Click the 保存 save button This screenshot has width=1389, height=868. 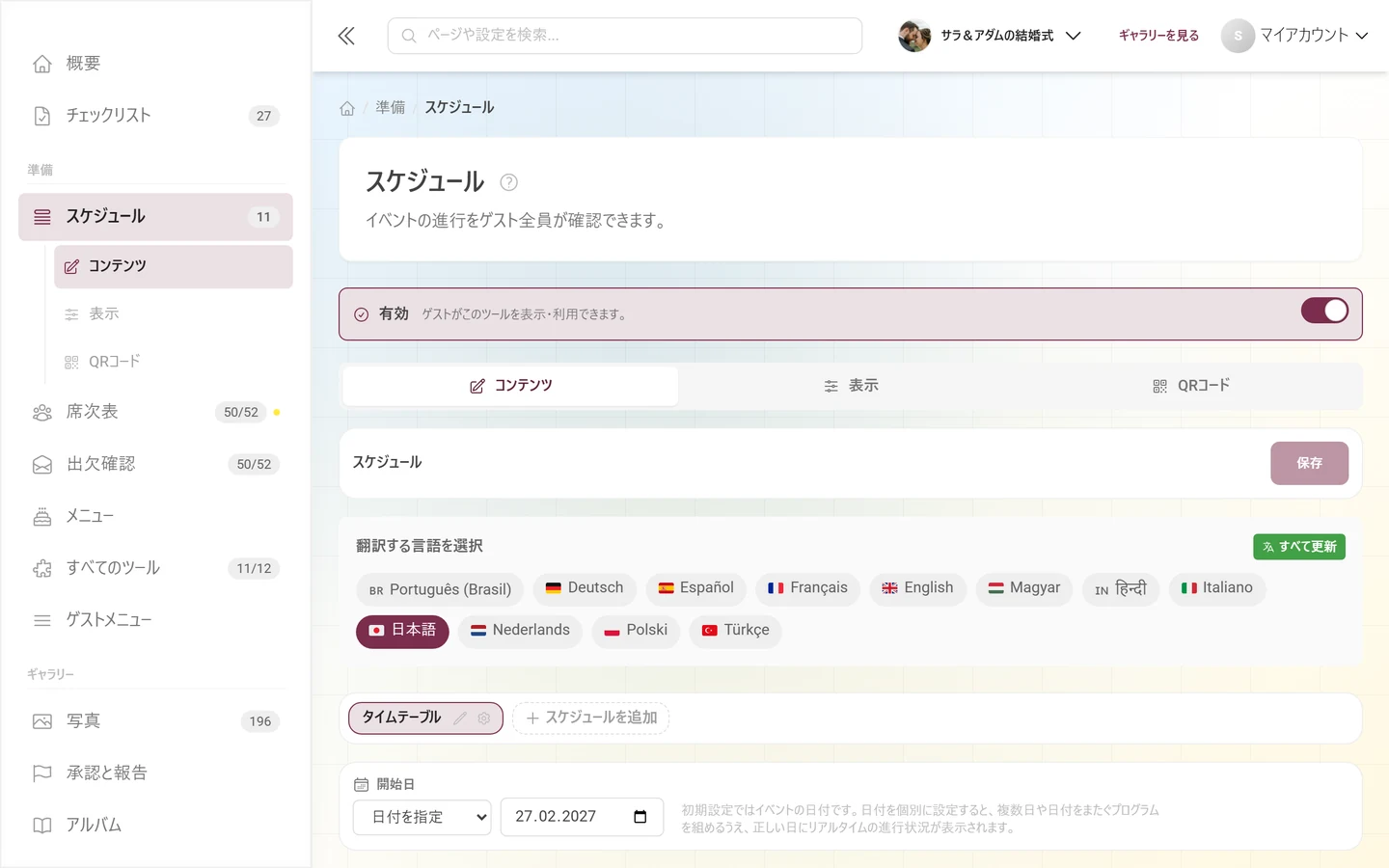tap(1309, 463)
